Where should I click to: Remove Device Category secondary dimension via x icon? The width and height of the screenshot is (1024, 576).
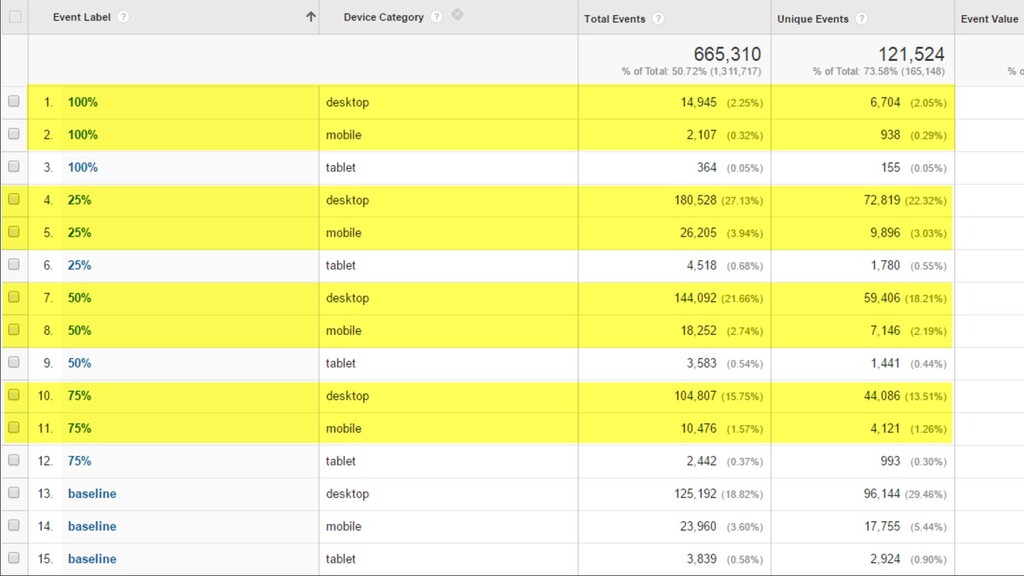[x=457, y=14]
